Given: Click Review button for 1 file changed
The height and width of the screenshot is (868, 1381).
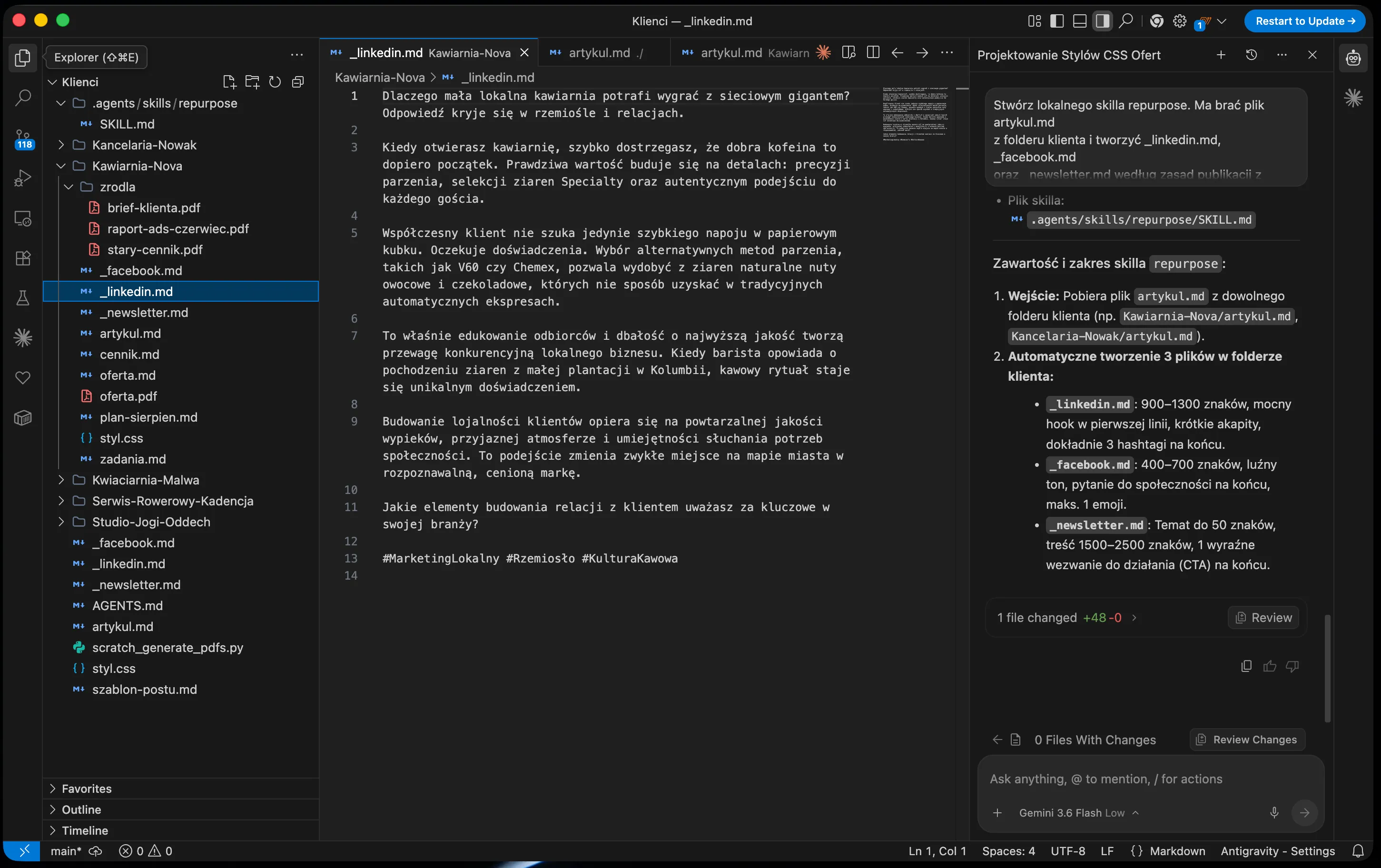Looking at the screenshot, I should pos(1263,618).
